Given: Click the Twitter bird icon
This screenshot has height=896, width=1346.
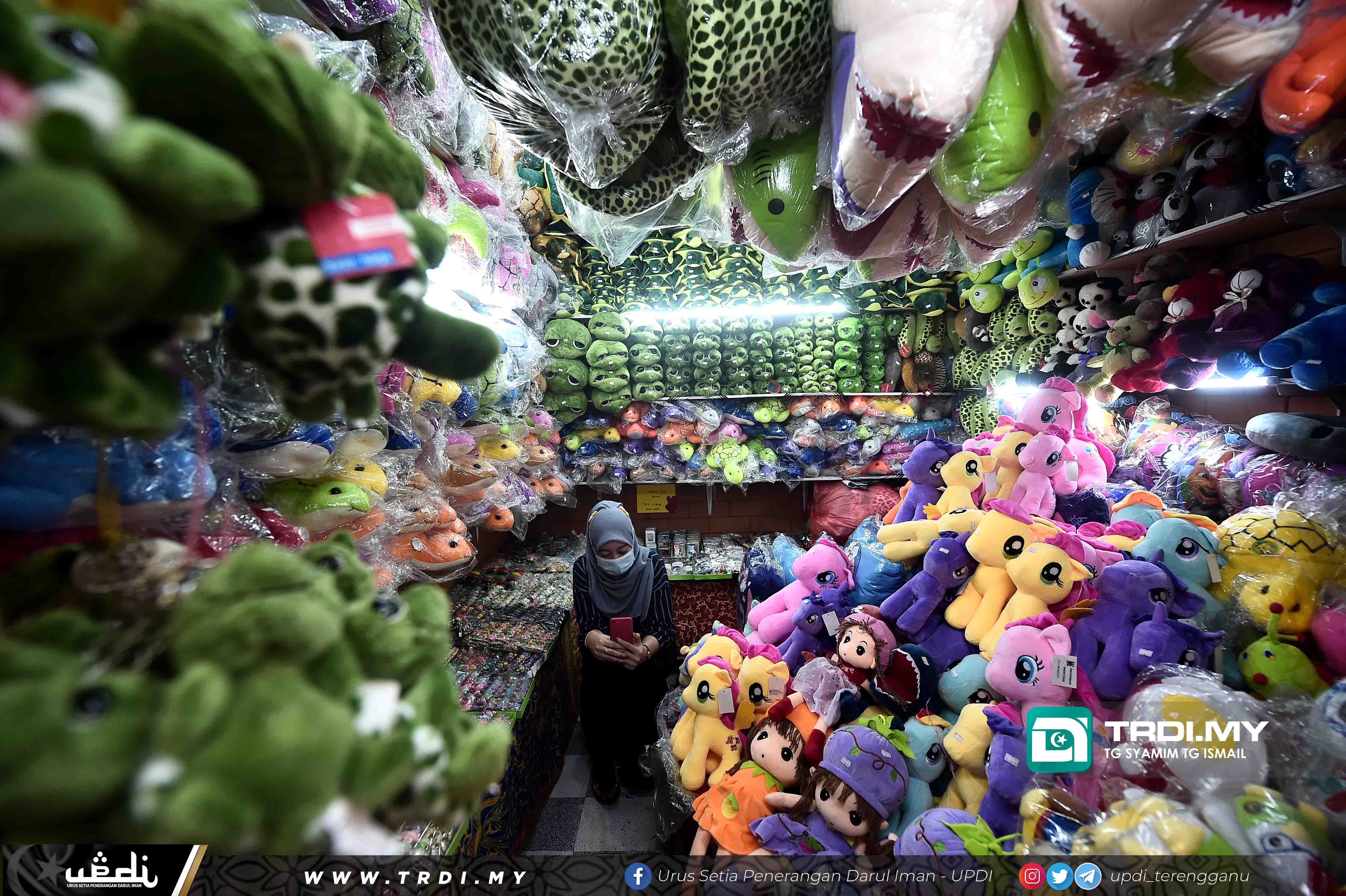Looking at the screenshot, I should point(1060,876).
